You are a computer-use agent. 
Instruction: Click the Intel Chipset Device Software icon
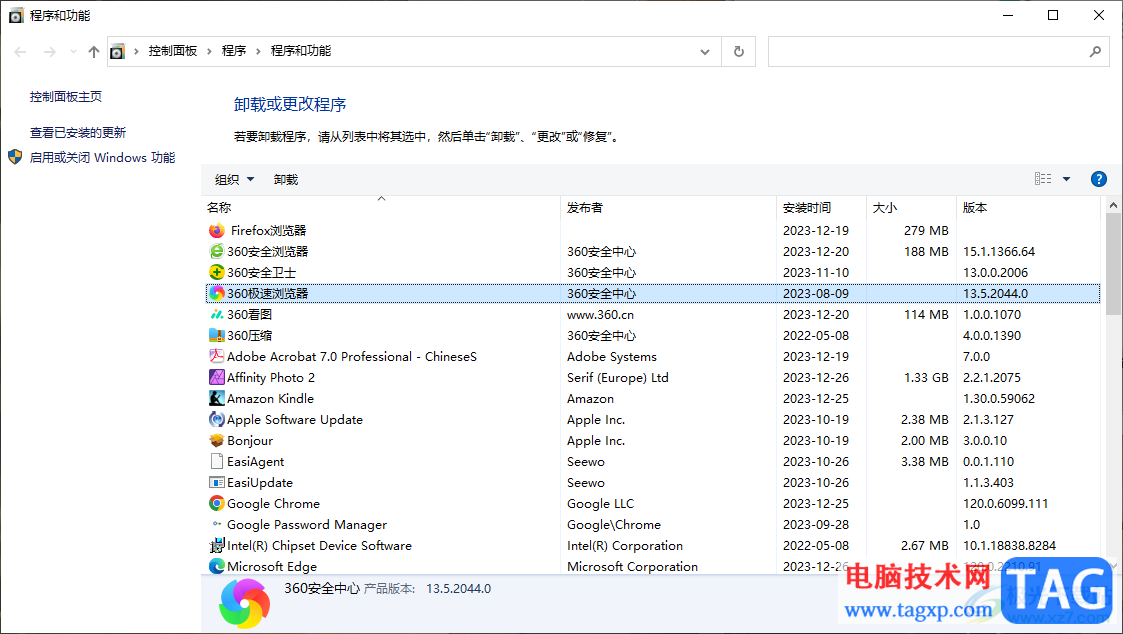coord(216,545)
